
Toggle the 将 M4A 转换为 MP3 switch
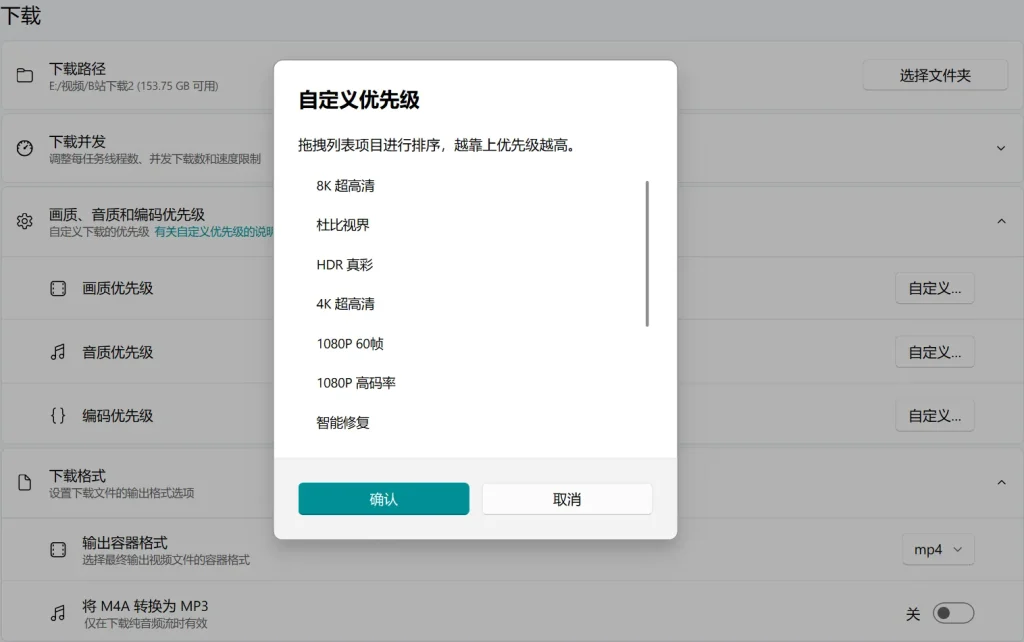coord(953,613)
